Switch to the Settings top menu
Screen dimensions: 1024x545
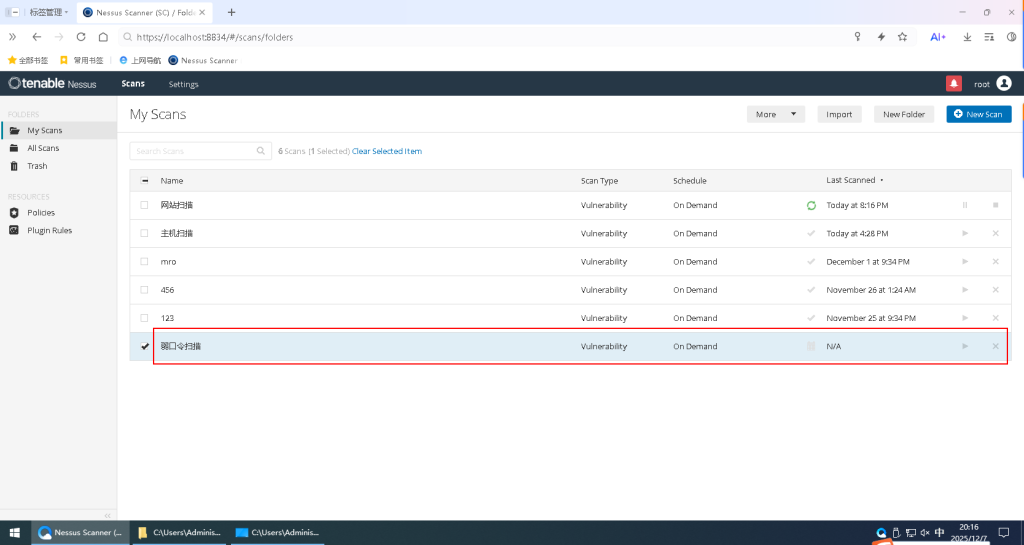click(x=183, y=84)
